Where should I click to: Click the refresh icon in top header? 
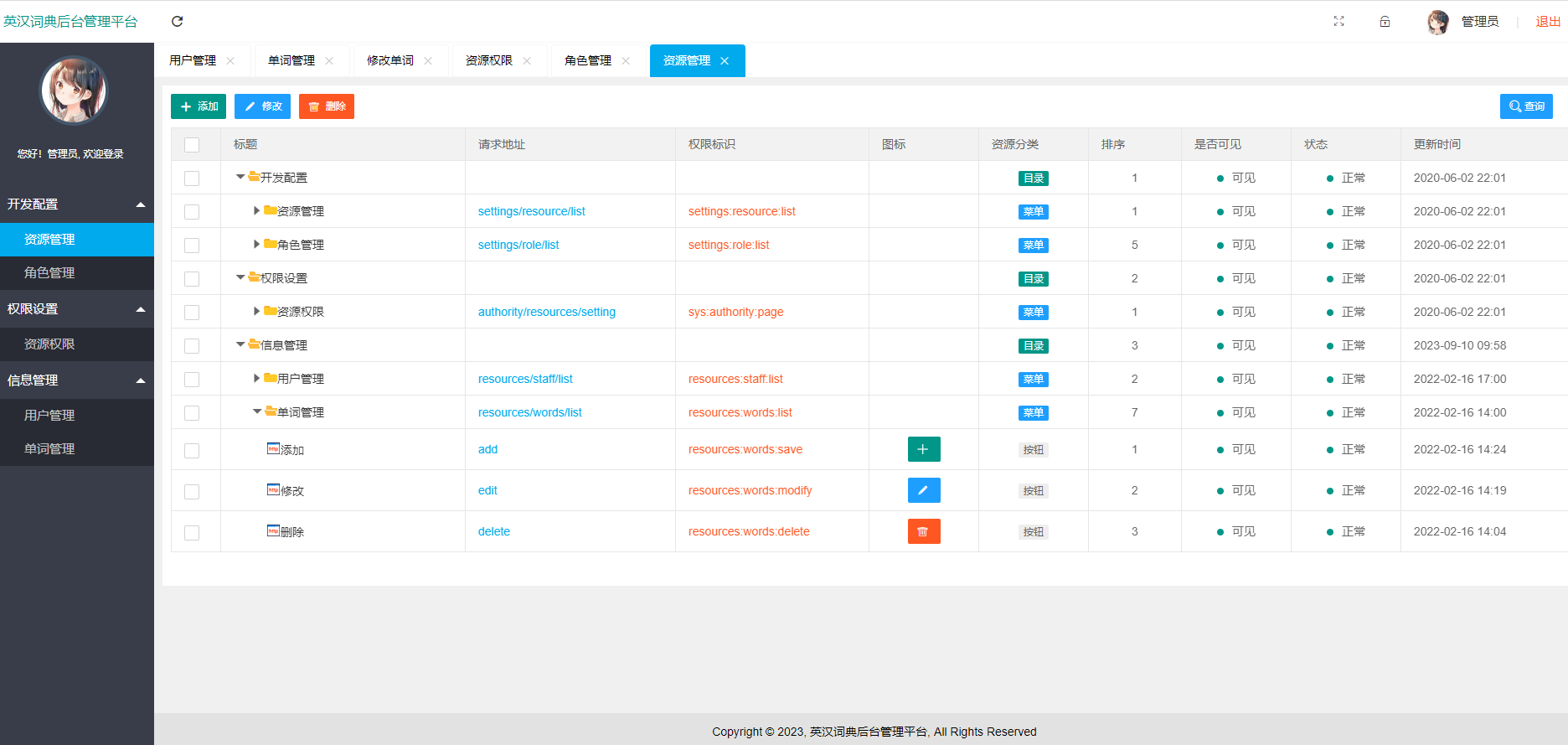177,22
